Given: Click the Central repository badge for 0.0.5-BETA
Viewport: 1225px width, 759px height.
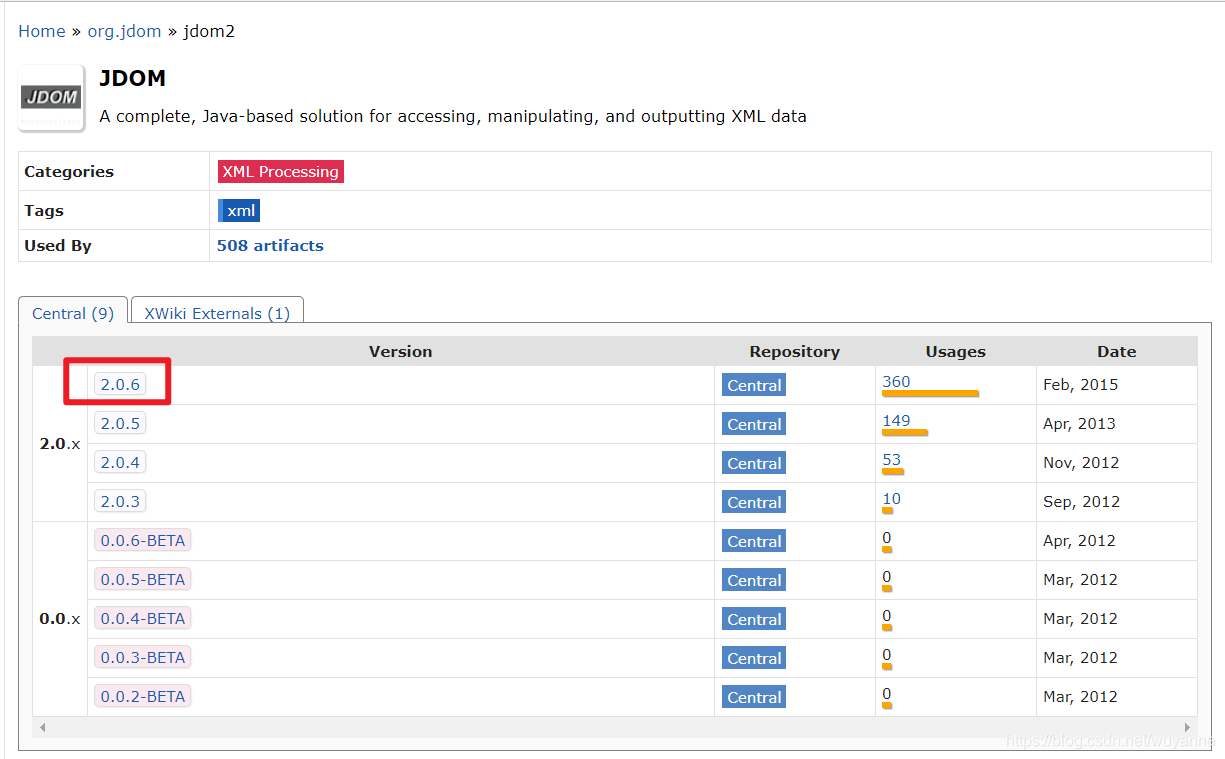Looking at the screenshot, I should (754, 580).
